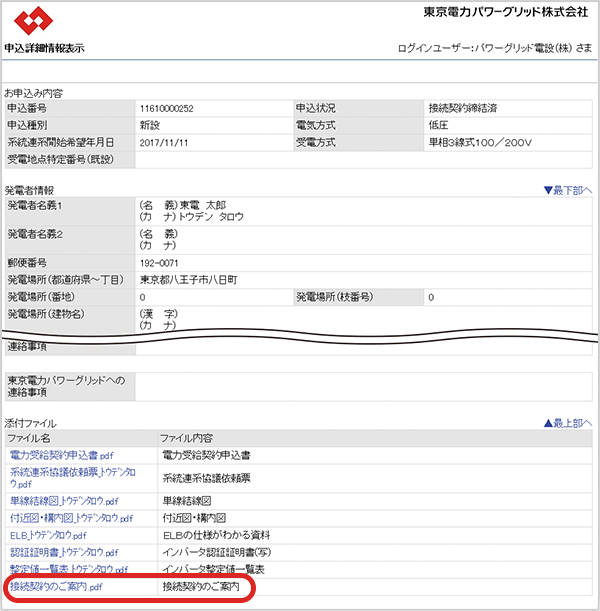Select desired start date 2017/11/11
This screenshot has width=600, height=611.
(x=164, y=143)
